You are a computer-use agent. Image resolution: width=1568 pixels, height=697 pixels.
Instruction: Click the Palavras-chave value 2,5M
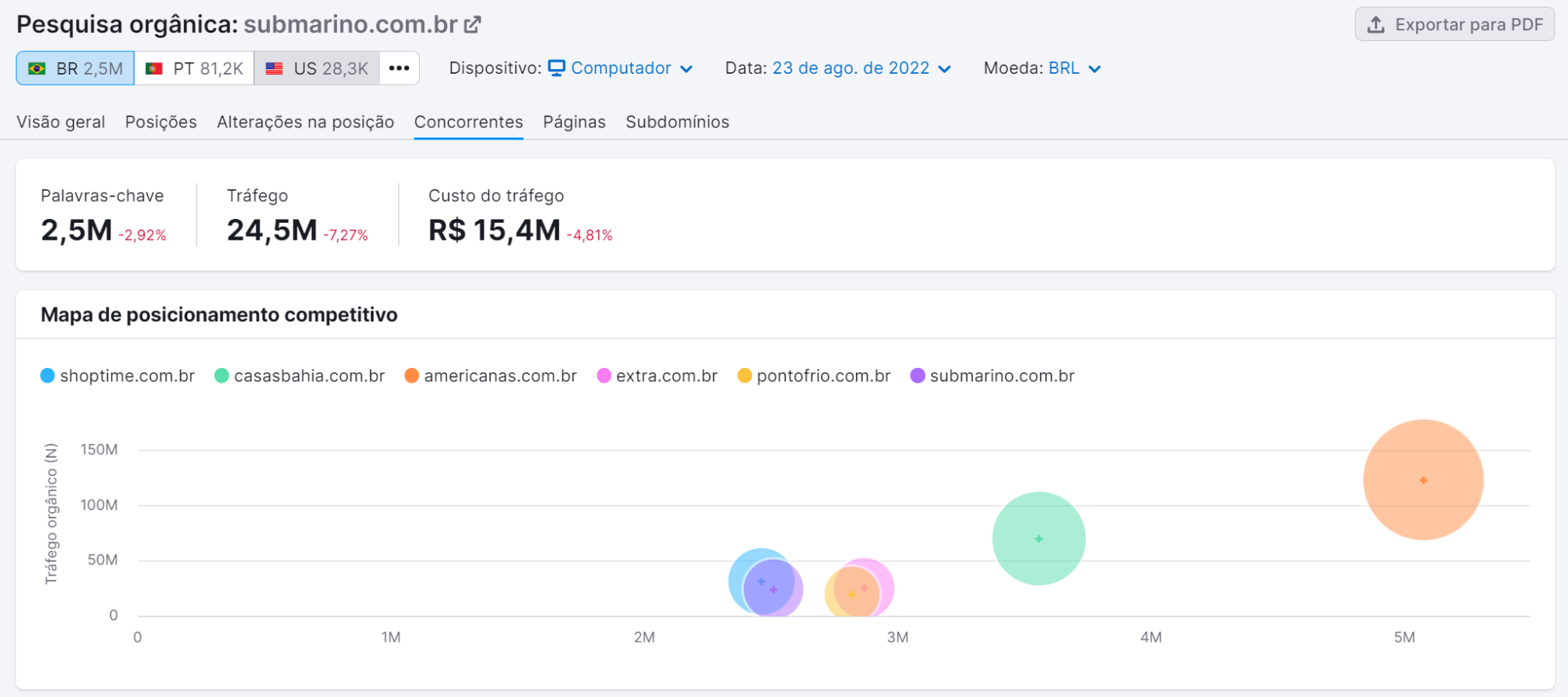[x=76, y=231]
